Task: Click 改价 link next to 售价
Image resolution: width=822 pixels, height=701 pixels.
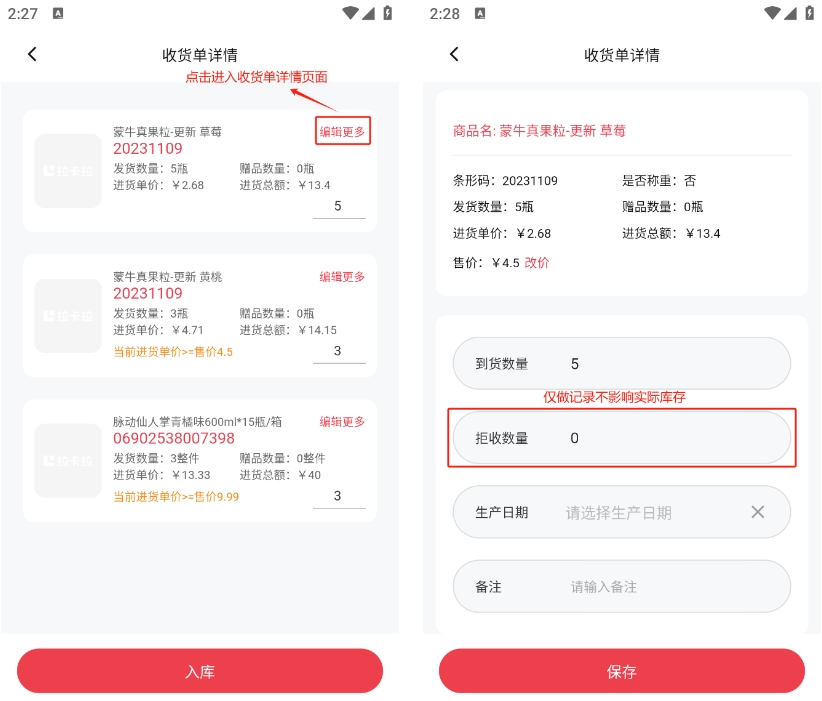Action: pos(537,263)
